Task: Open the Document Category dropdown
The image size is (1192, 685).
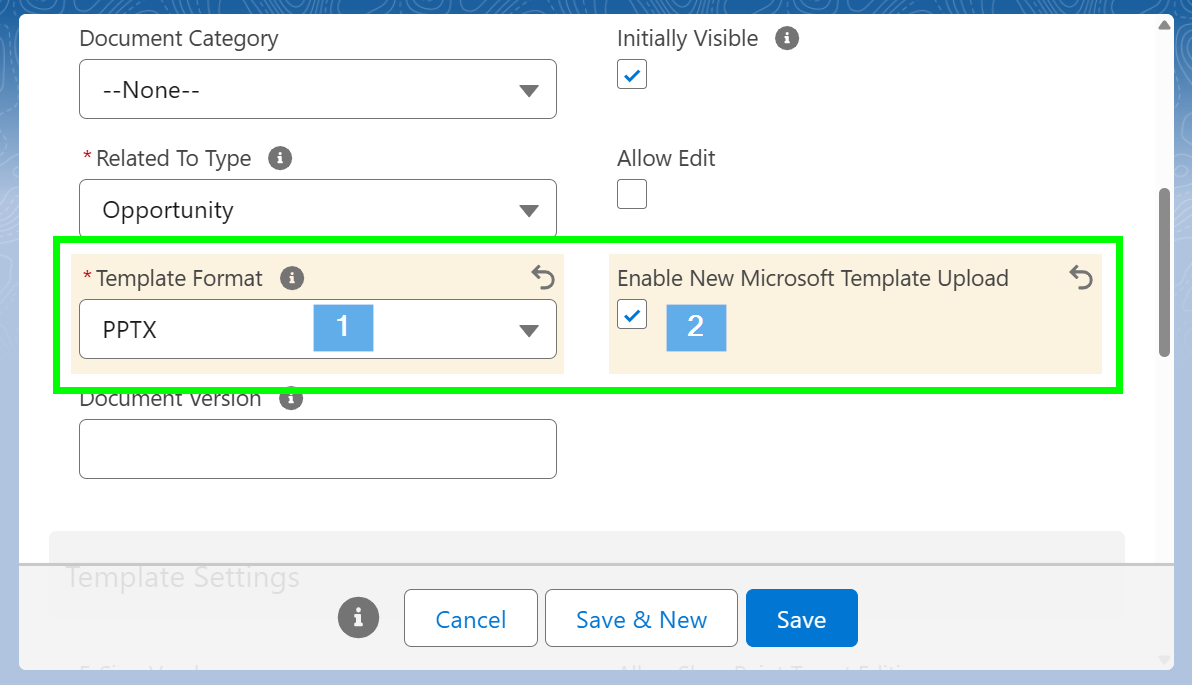Action: (x=317, y=90)
